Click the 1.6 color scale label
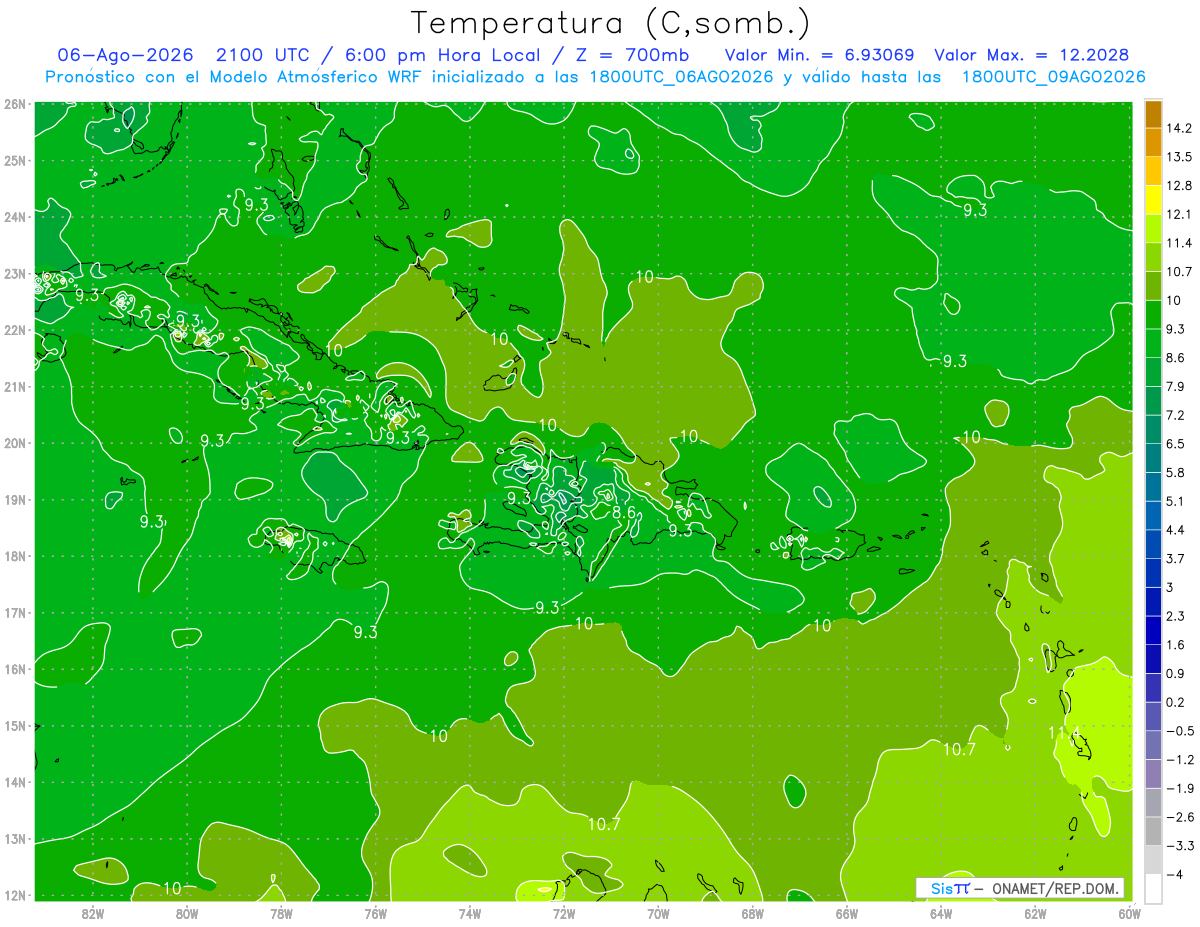 [x=1176, y=644]
